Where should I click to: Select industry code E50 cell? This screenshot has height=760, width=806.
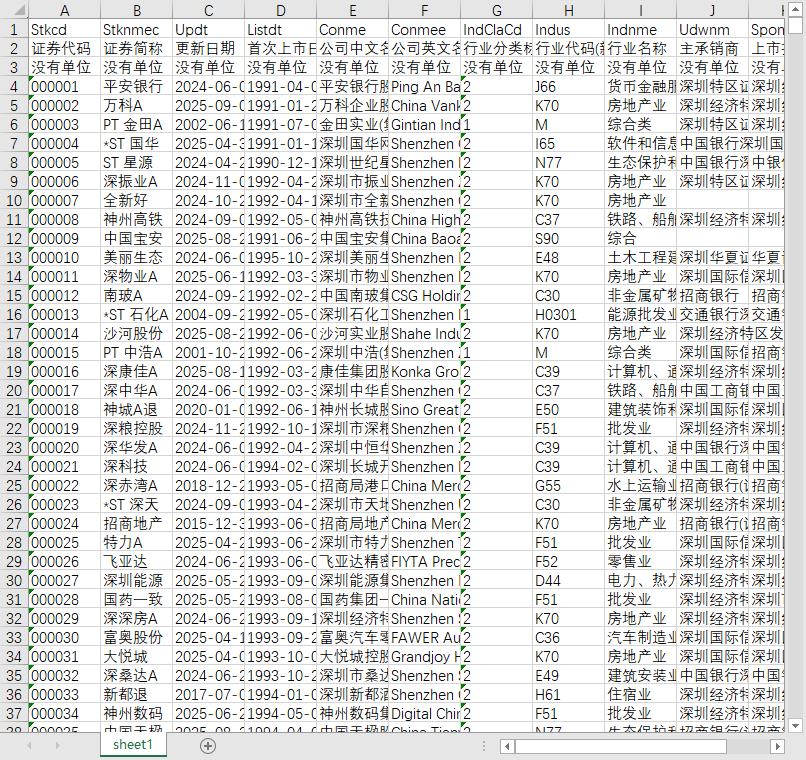click(569, 410)
